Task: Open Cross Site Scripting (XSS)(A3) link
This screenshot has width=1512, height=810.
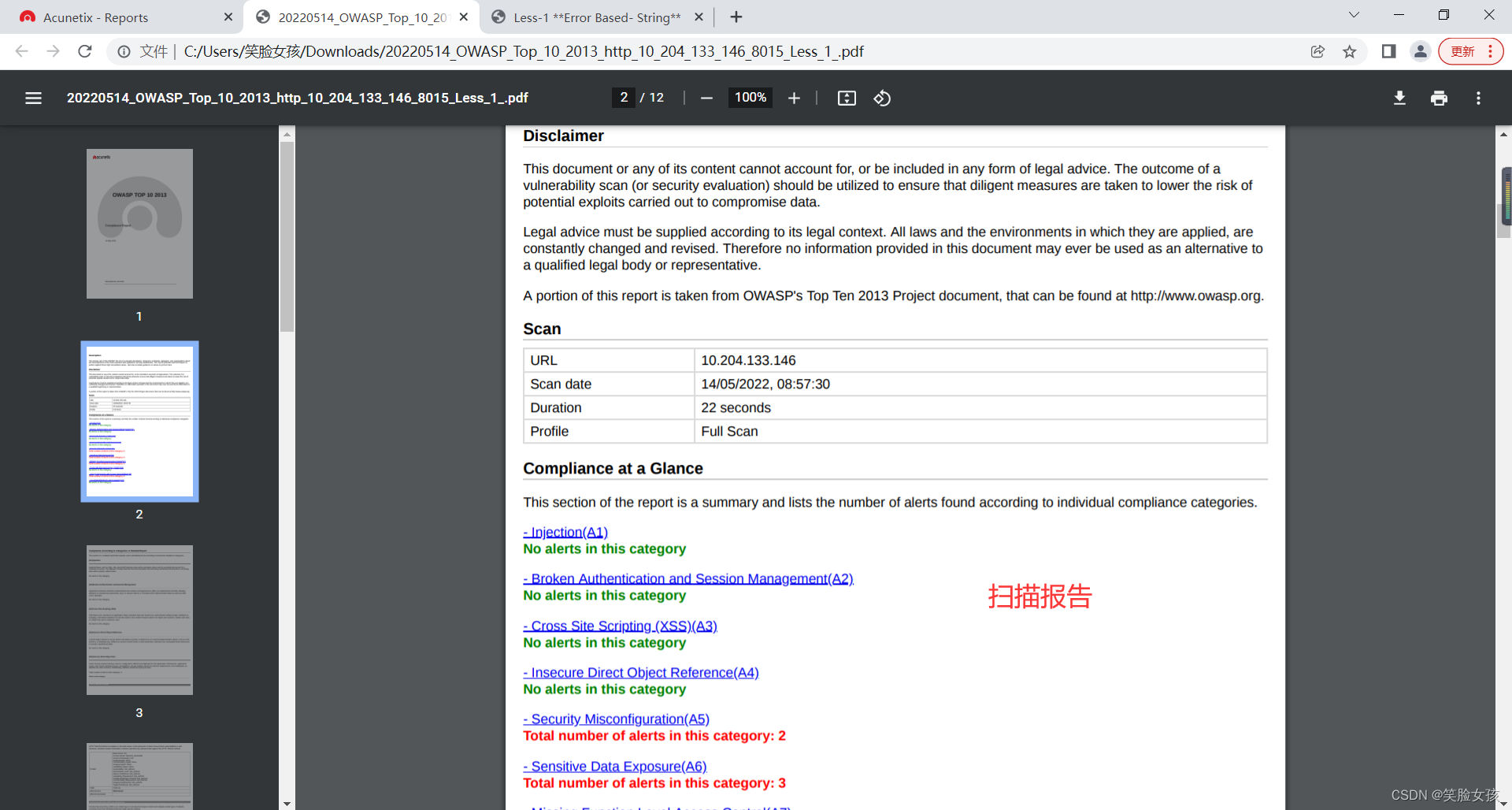Action: 621,626
